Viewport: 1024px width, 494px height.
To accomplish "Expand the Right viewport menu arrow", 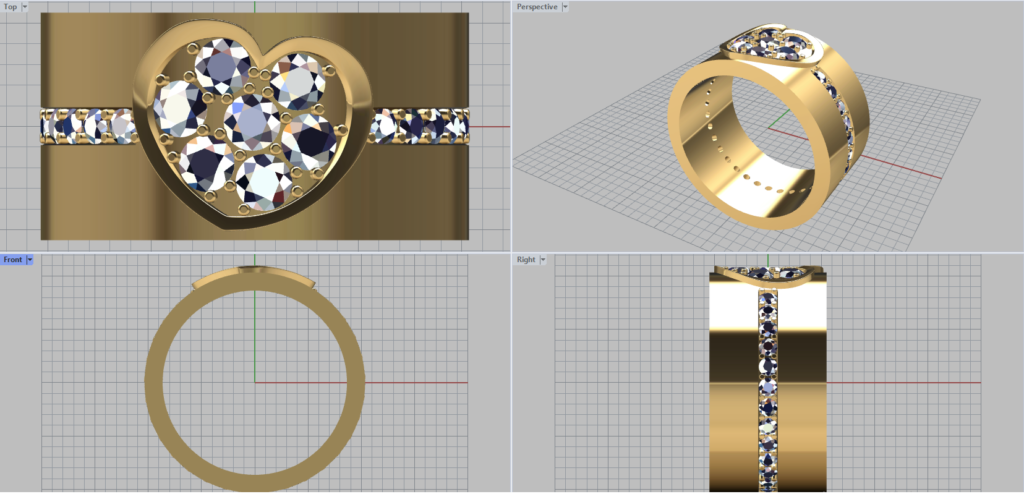I will point(543,260).
